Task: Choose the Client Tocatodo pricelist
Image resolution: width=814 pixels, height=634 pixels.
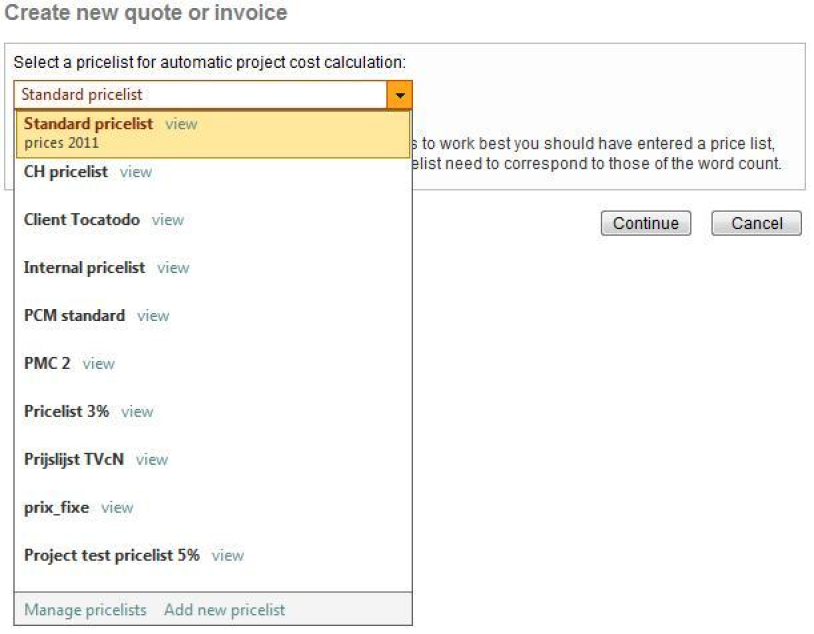Action: pos(82,220)
